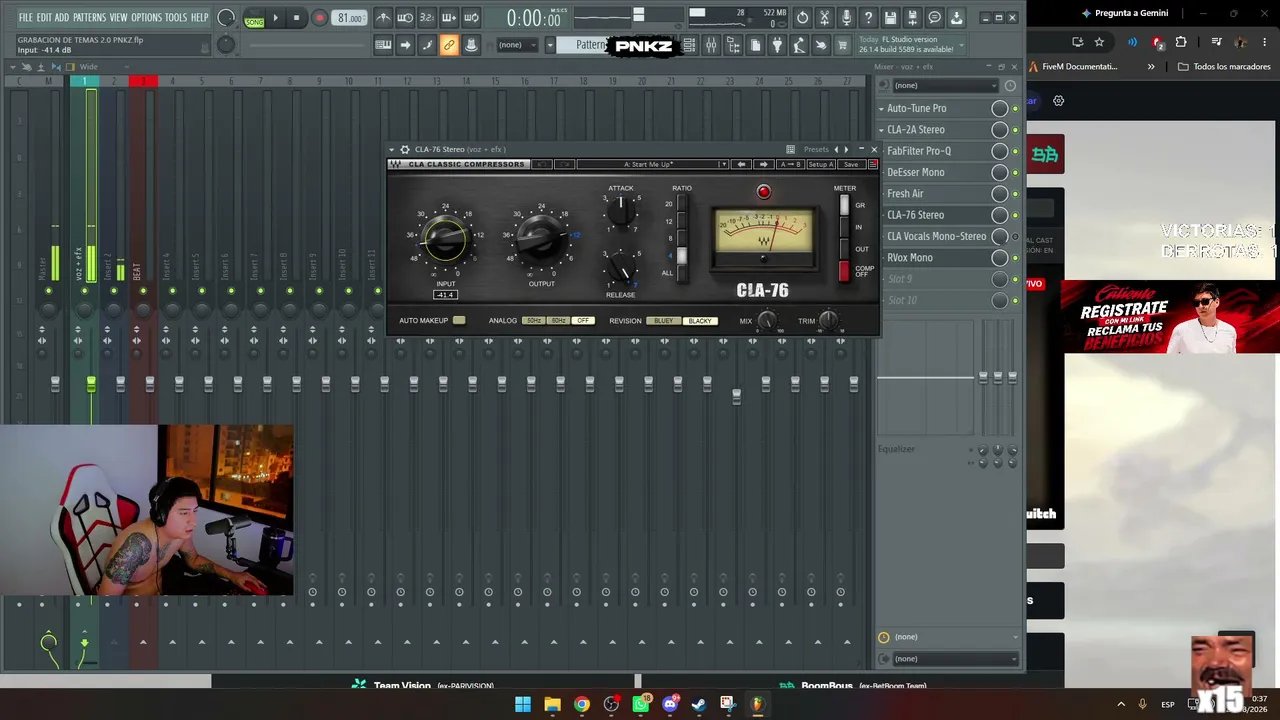
Task: Click the MIX knob
Action: click(x=766, y=320)
